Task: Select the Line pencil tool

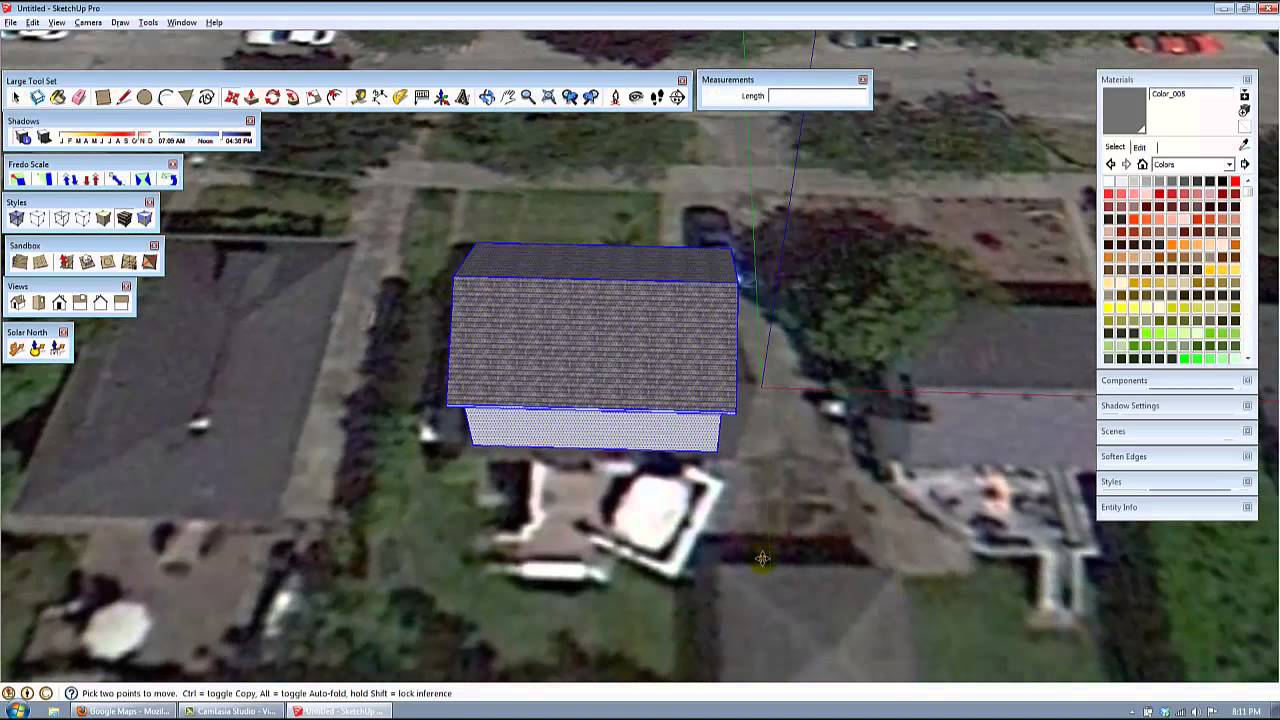Action: pyautogui.click(x=124, y=97)
